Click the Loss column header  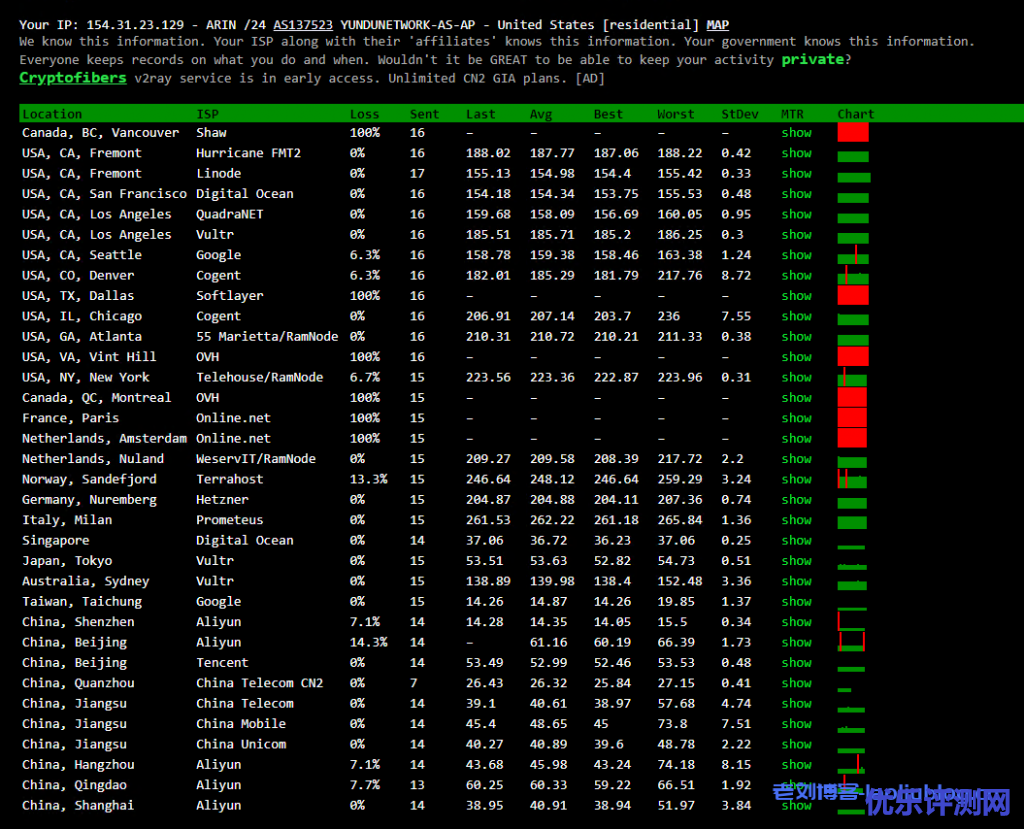tap(364, 114)
